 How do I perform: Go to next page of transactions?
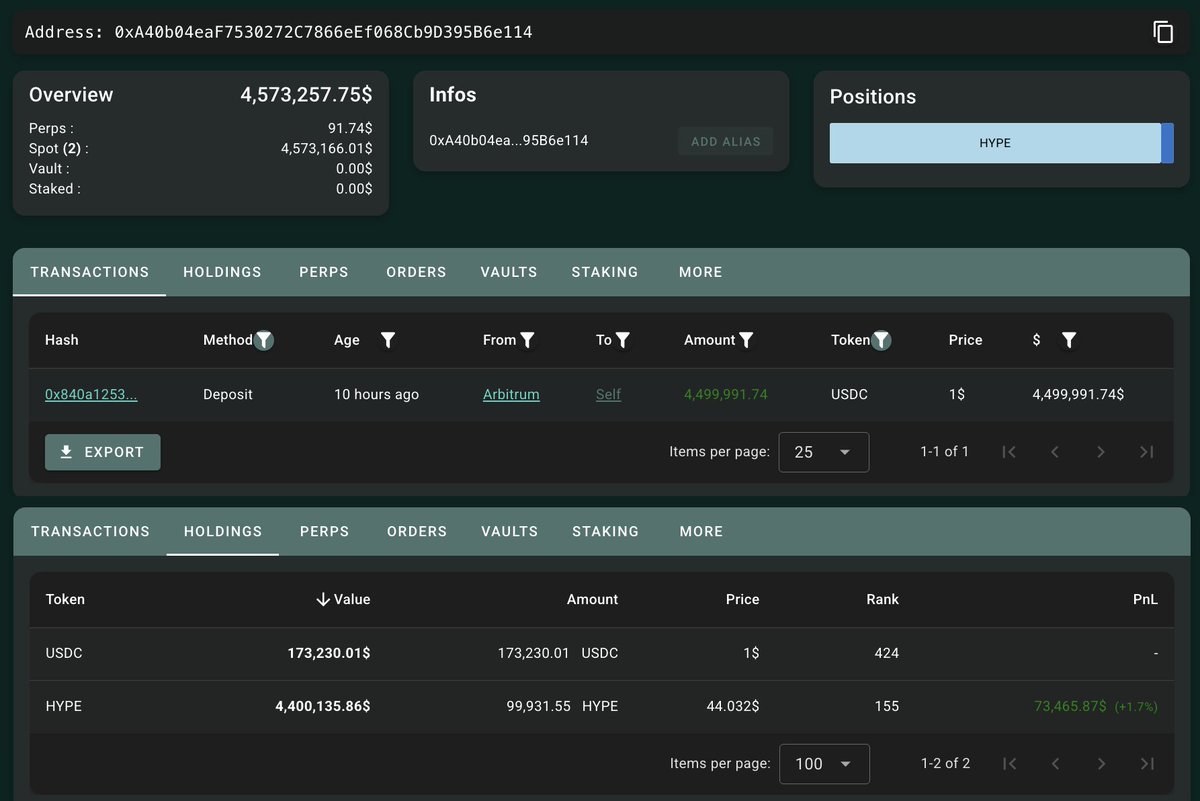click(x=1101, y=452)
